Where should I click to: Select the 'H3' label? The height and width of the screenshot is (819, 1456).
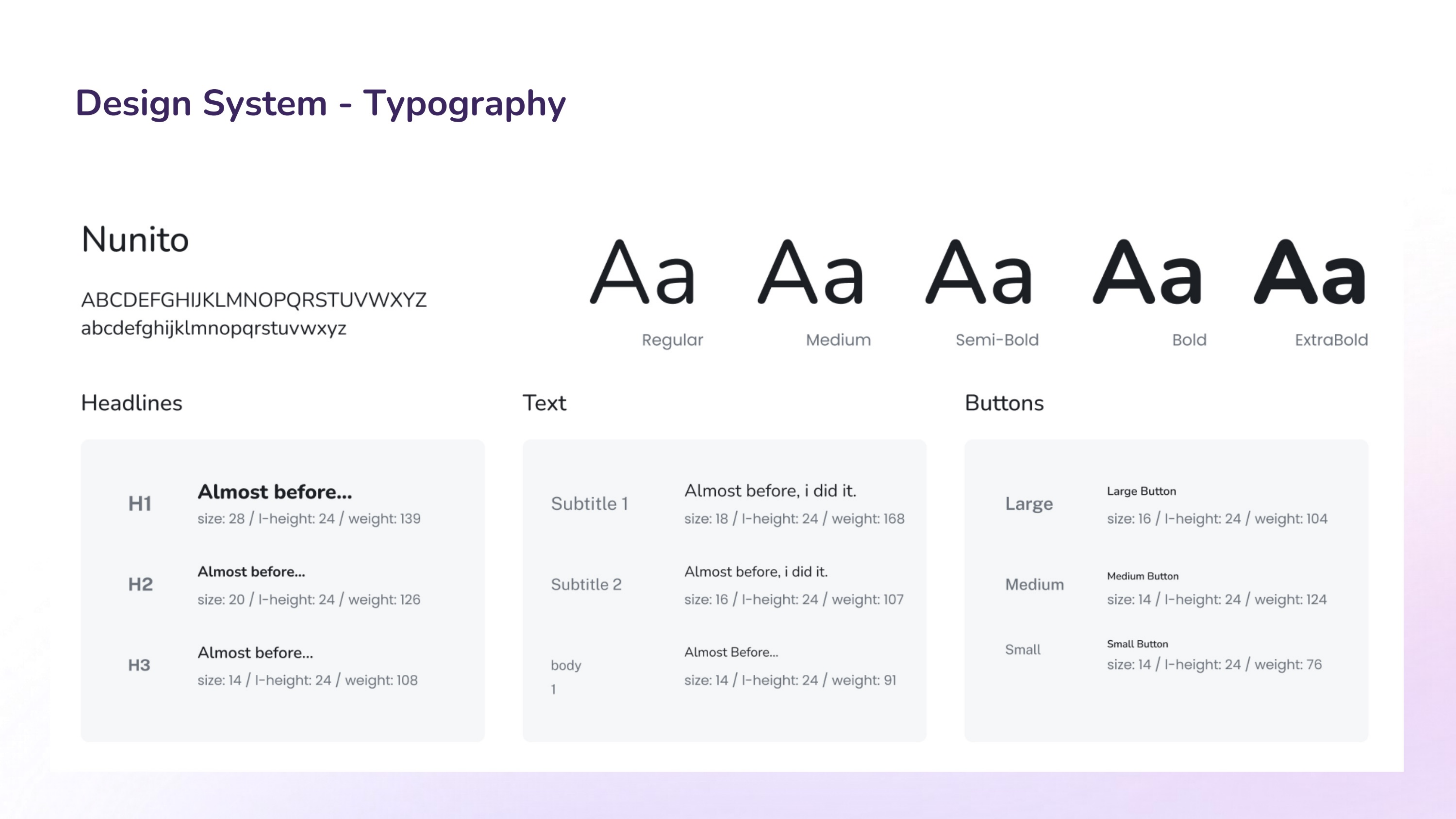(139, 665)
